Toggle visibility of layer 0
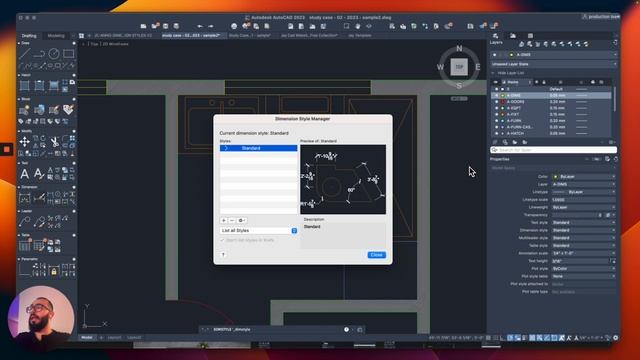The width and height of the screenshot is (640, 360). (x=496, y=89)
